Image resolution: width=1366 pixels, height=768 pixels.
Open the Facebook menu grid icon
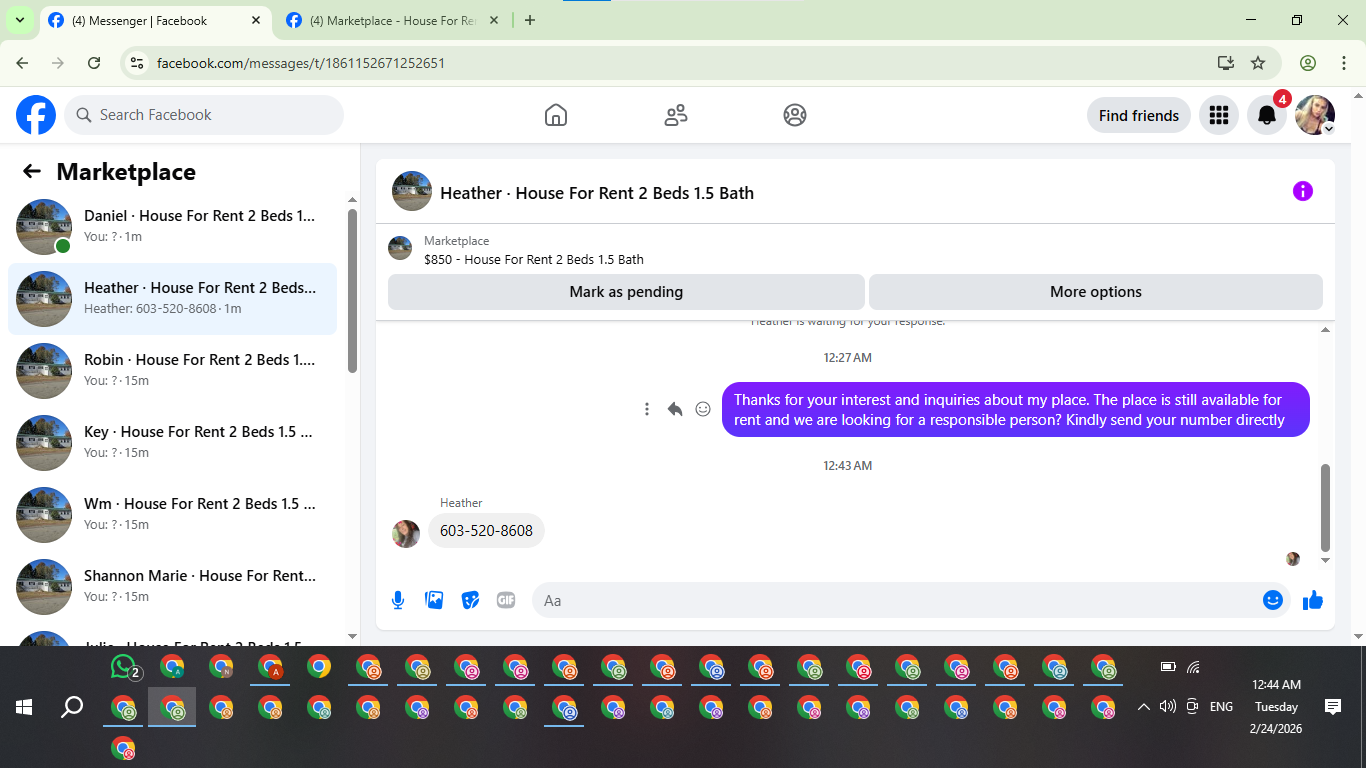[x=1218, y=115]
